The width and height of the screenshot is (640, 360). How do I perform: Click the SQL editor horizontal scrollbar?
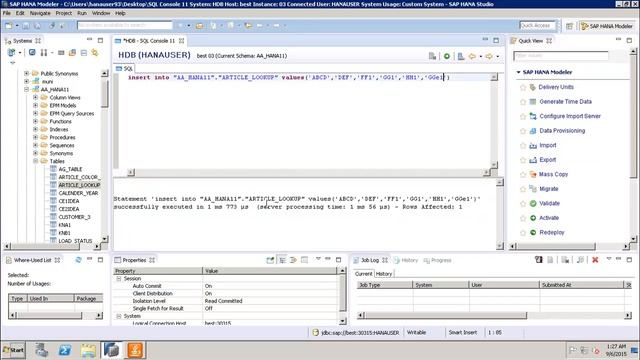pyautogui.click(x=308, y=173)
